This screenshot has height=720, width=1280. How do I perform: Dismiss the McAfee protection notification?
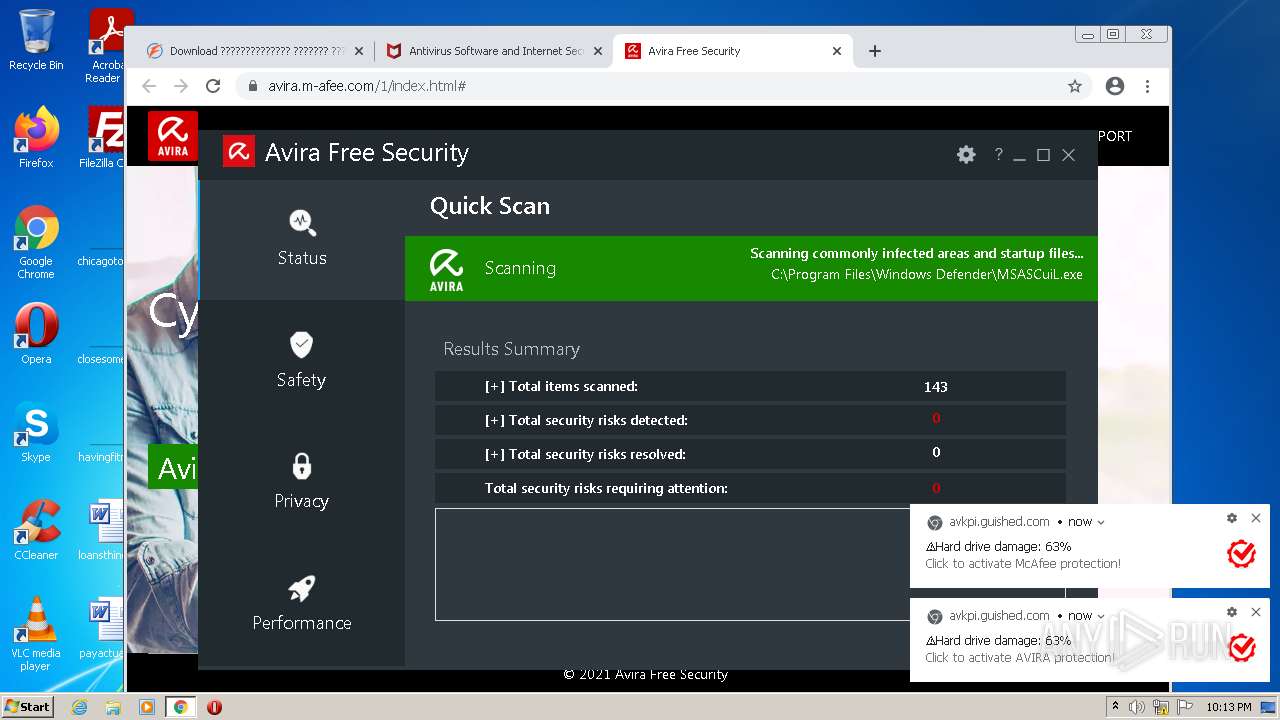tap(1256, 518)
